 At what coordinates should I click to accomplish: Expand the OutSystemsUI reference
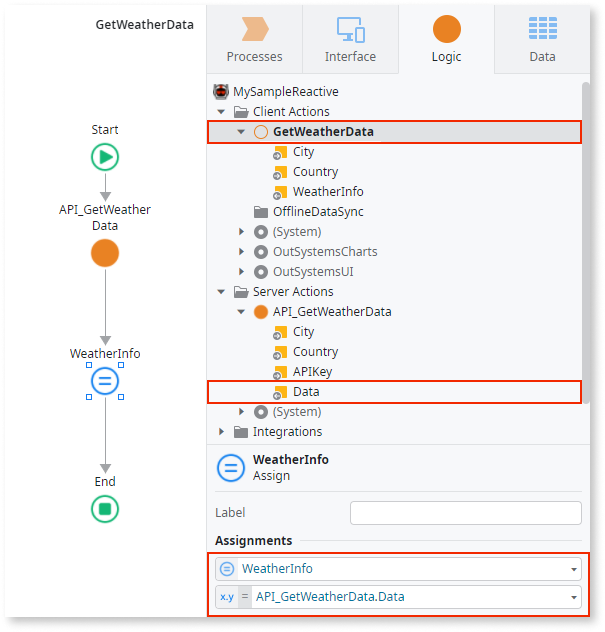pyautogui.click(x=241, y=272)
